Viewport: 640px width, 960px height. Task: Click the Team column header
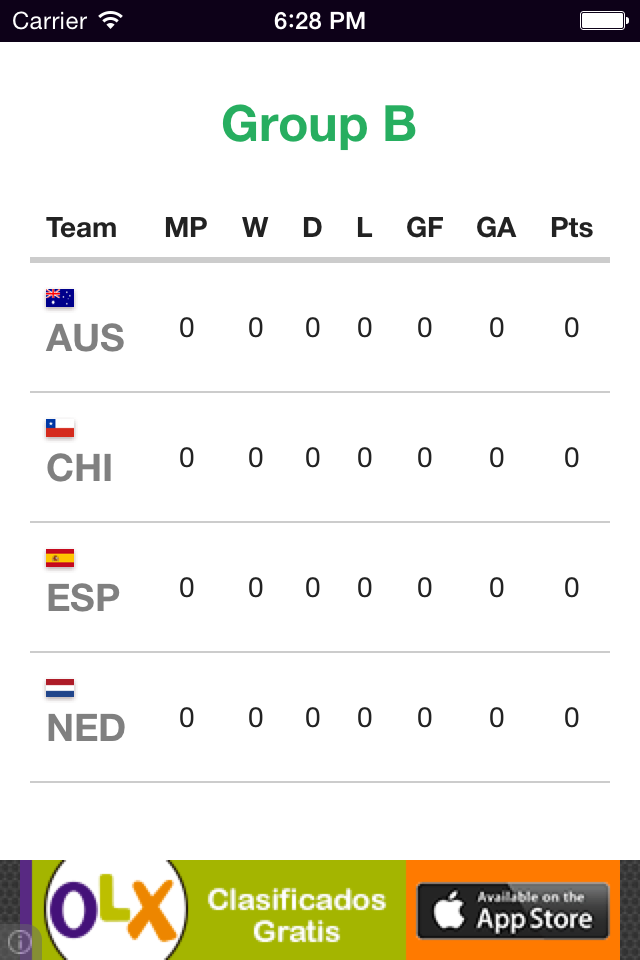click(x=81, y=228)
